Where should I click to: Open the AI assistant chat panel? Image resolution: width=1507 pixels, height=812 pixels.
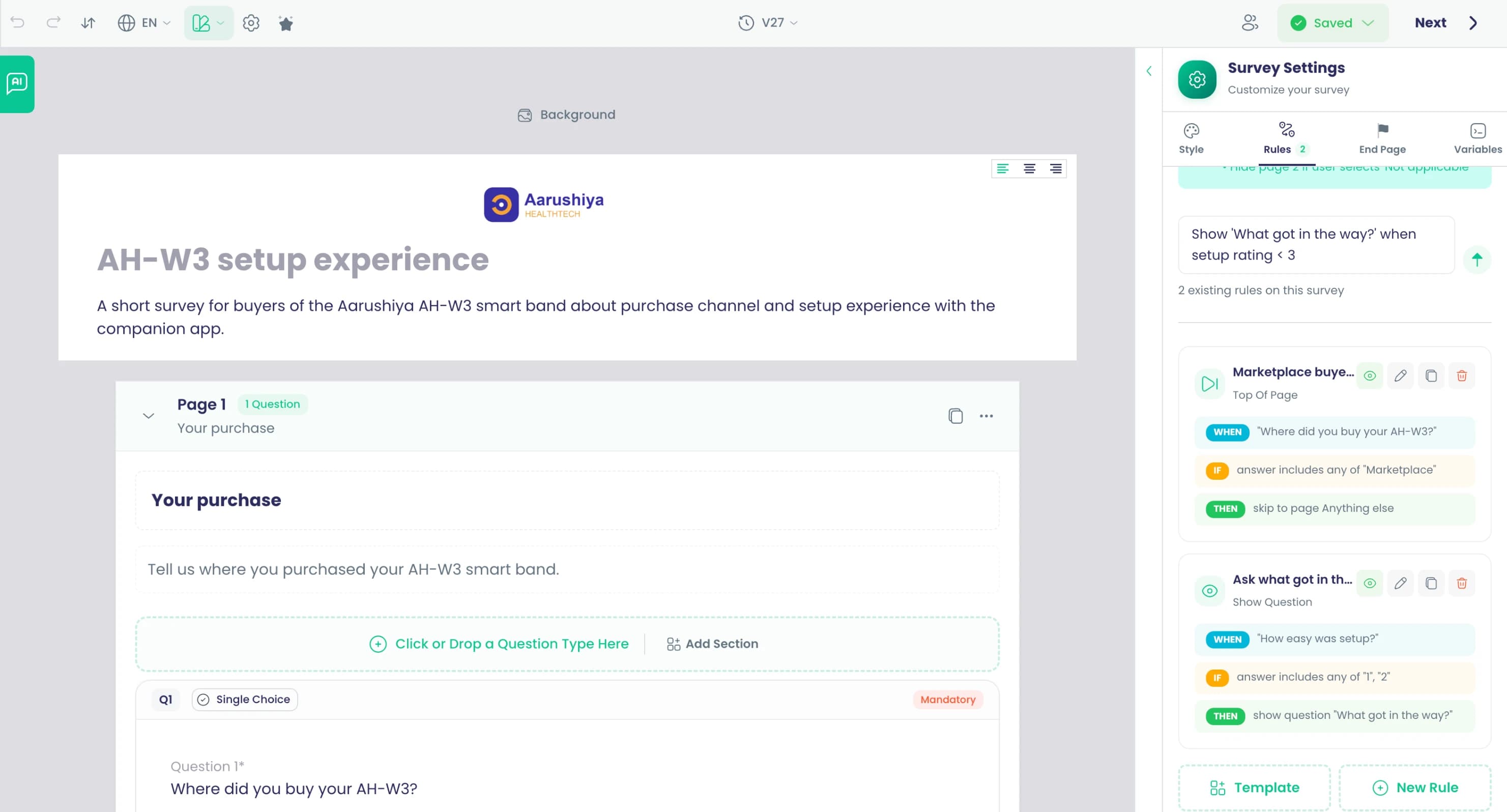[17, 83]
